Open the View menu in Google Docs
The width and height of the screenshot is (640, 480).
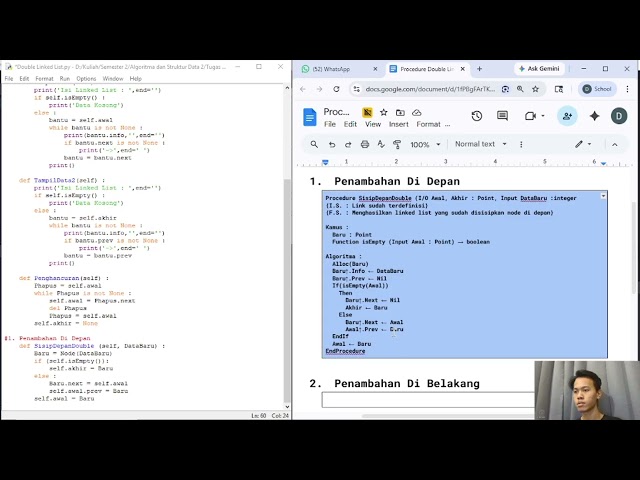(x=373, y=124)
